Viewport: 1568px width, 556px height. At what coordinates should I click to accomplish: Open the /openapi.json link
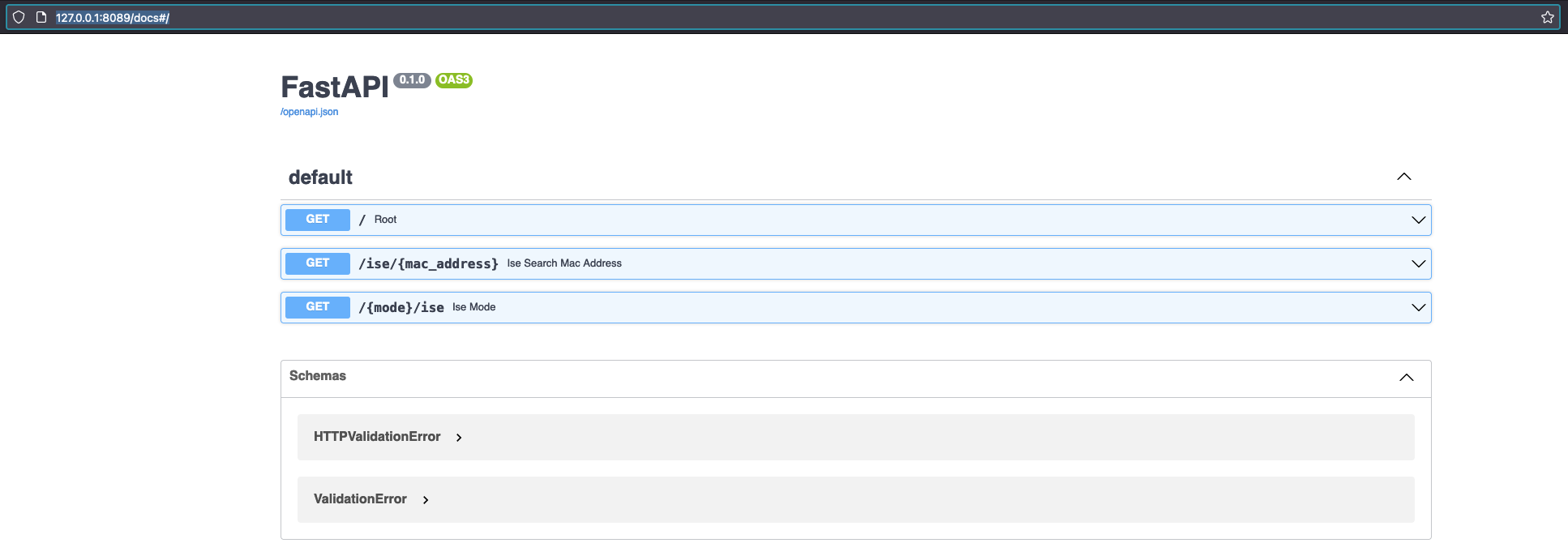click(x=309, y=112)
